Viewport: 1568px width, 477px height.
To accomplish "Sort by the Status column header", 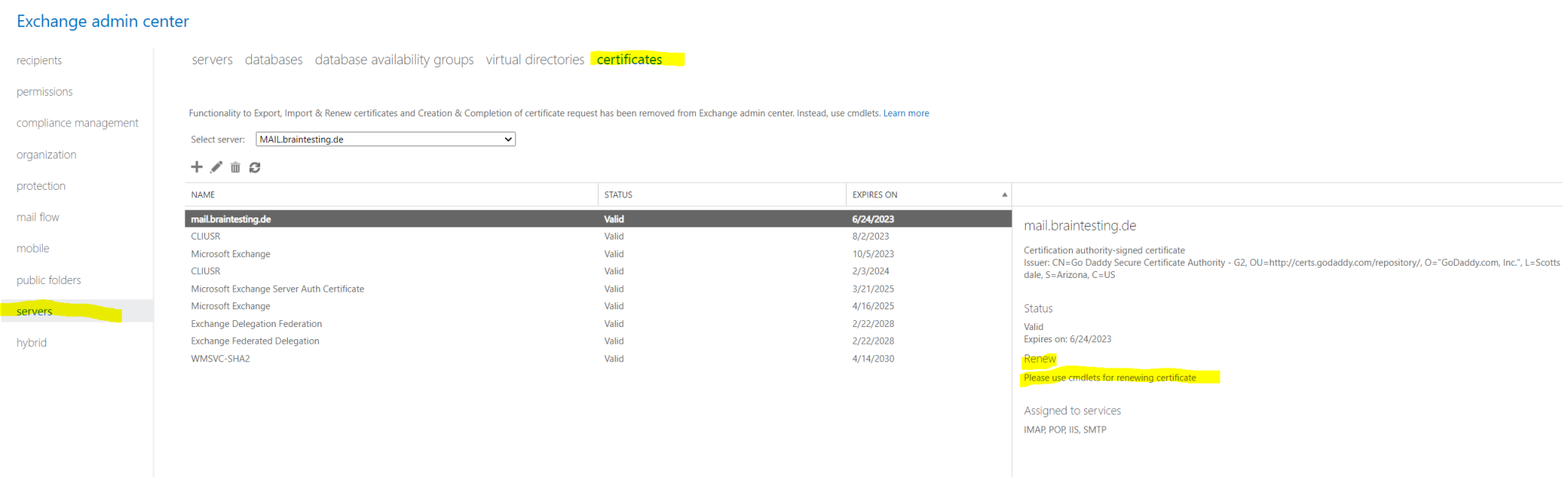I will coord(618,195).
